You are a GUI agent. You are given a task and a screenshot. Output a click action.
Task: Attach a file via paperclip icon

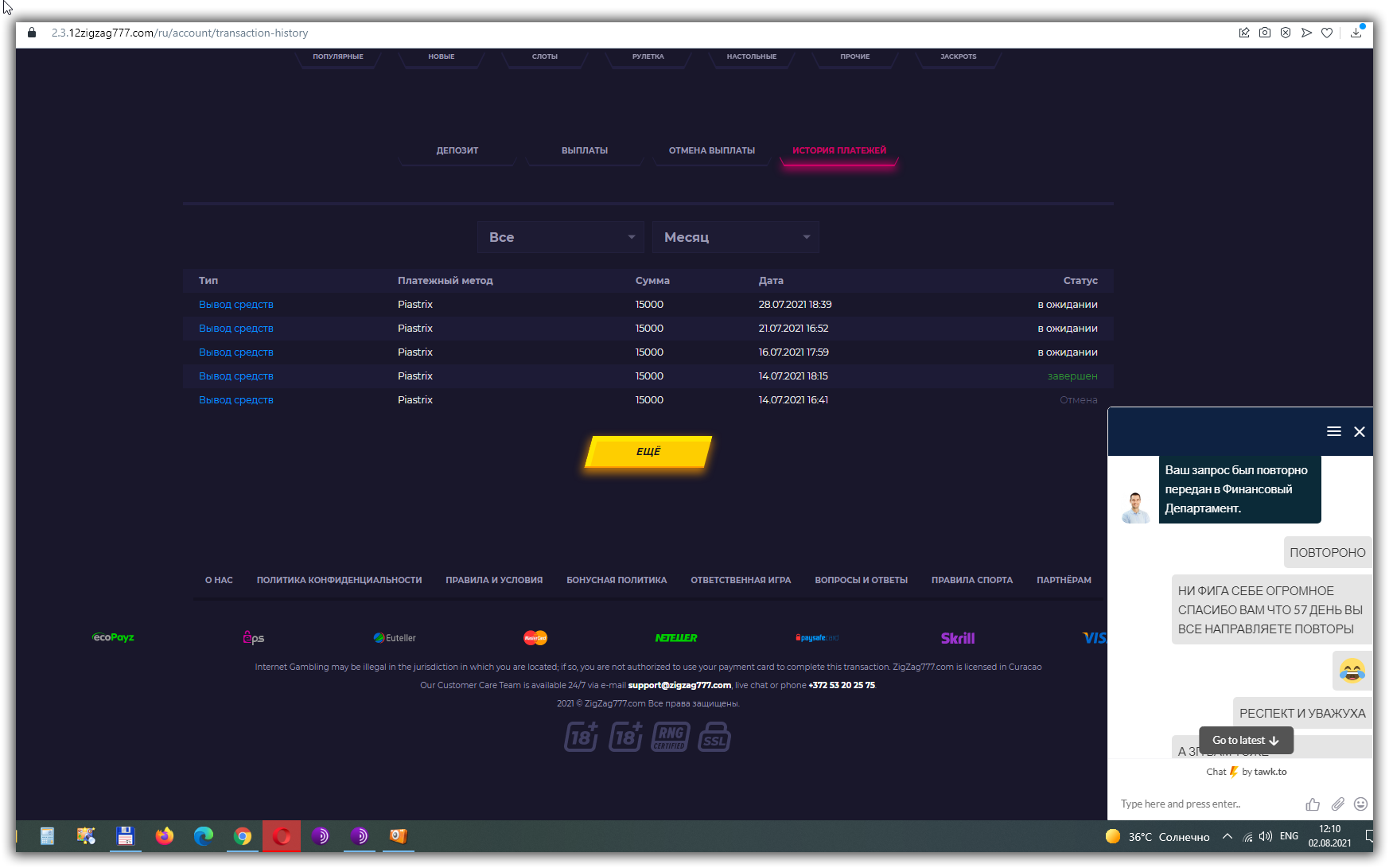[1338, 804]
